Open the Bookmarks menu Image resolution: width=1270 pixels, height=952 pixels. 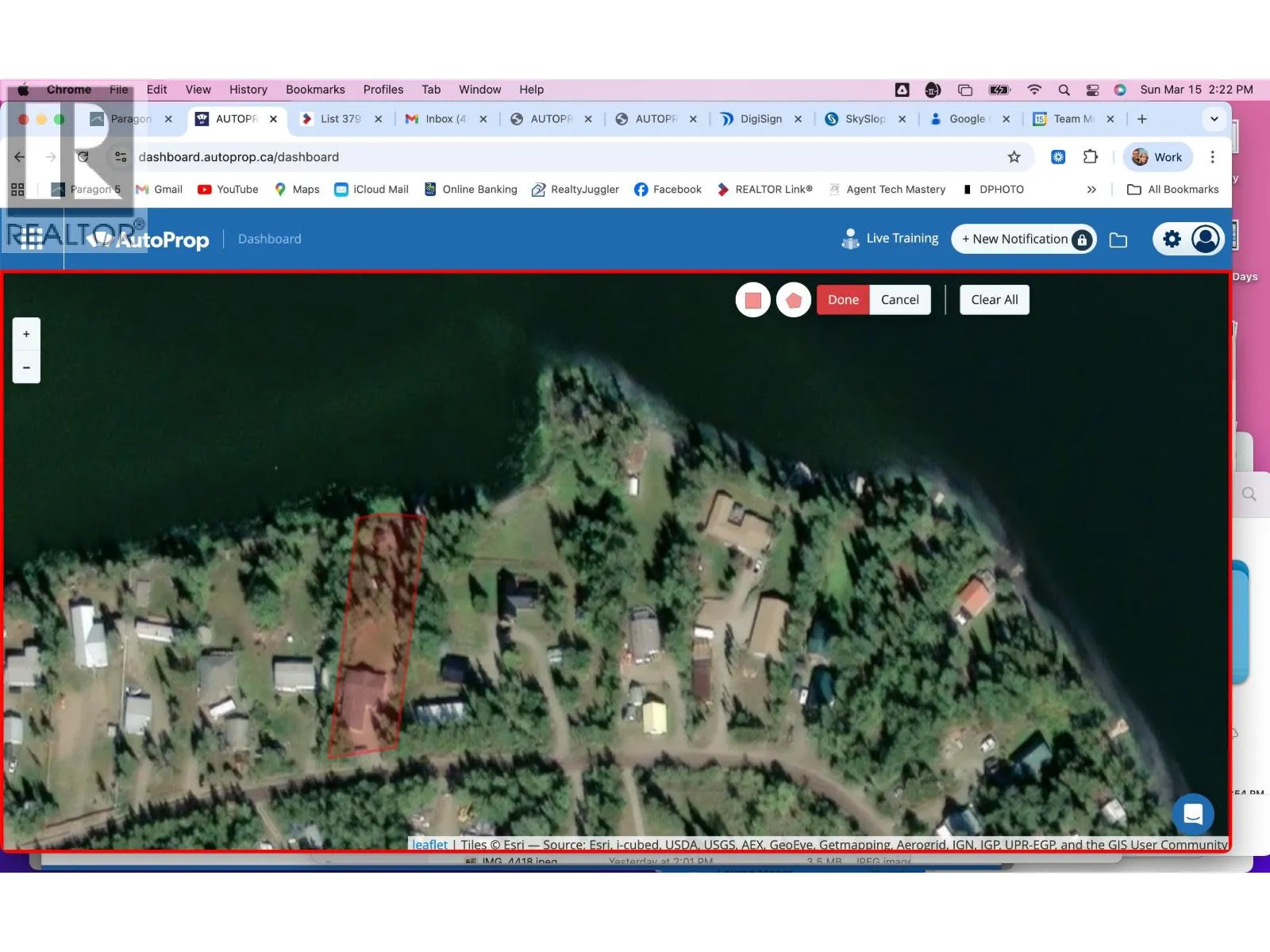click(x=315, y=90)
